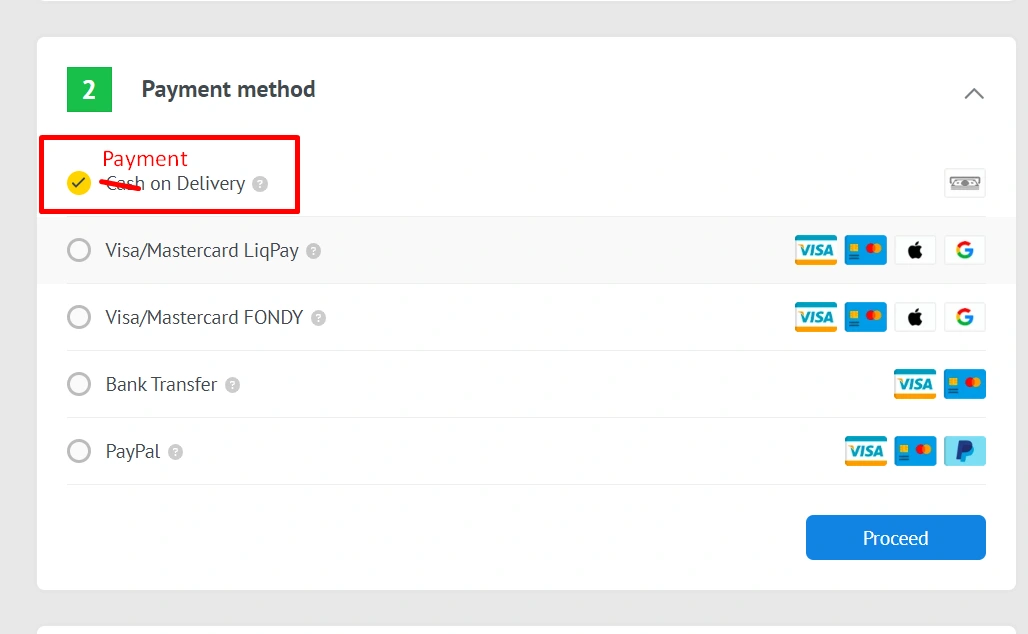This screenshot has width=1028, height=634.
Task: Click the Google Pay icon in LiqPay row
Action: [965, 250]
